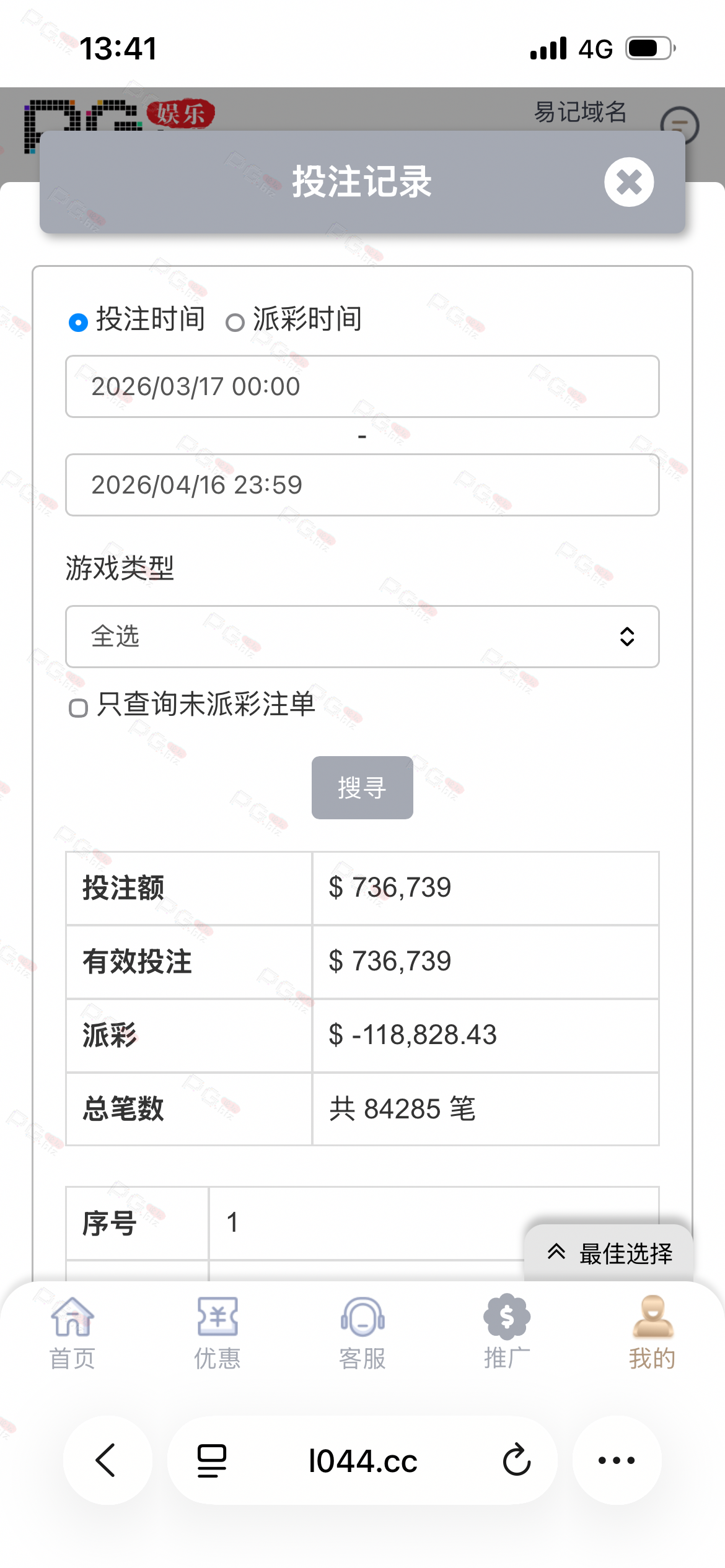Expand the 游戏类型 全选 dropdown
The image size is (725, 1568).
[x=362, y=637]
